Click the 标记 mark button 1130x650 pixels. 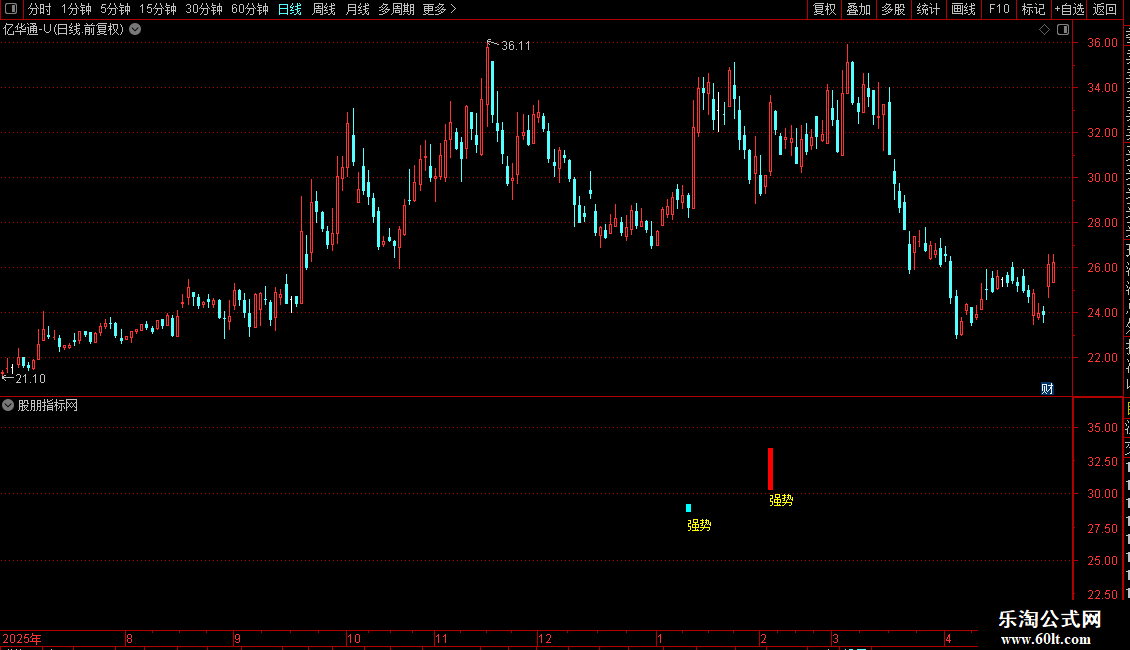(1033, 9)
